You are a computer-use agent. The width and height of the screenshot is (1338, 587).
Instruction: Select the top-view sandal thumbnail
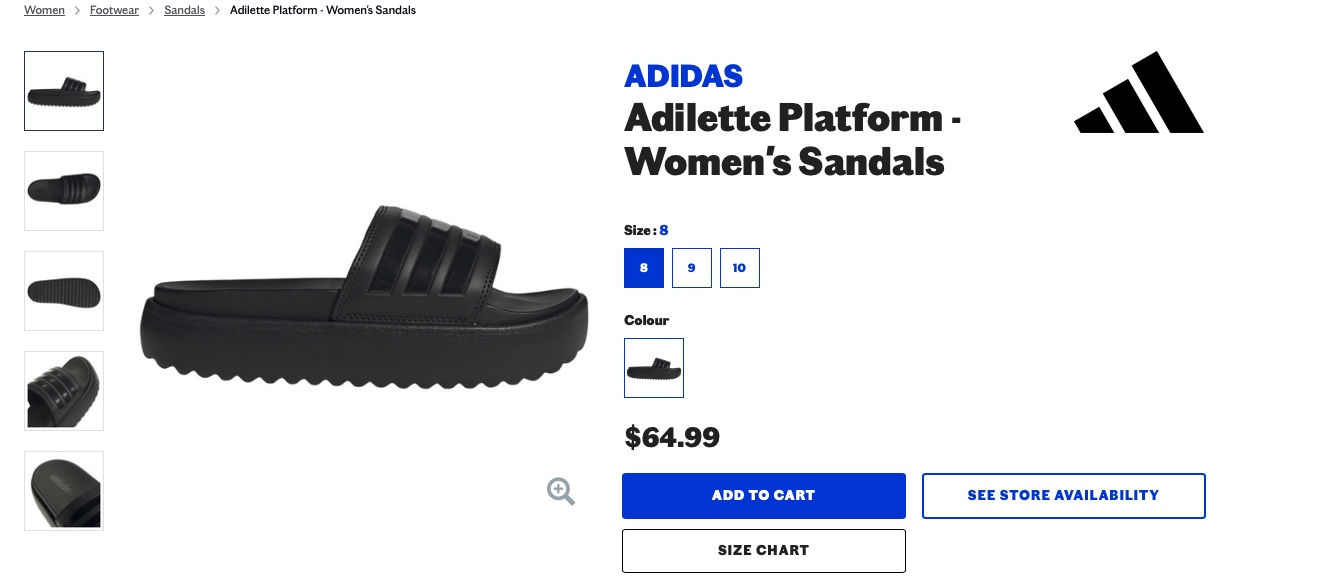coord(64,191)
